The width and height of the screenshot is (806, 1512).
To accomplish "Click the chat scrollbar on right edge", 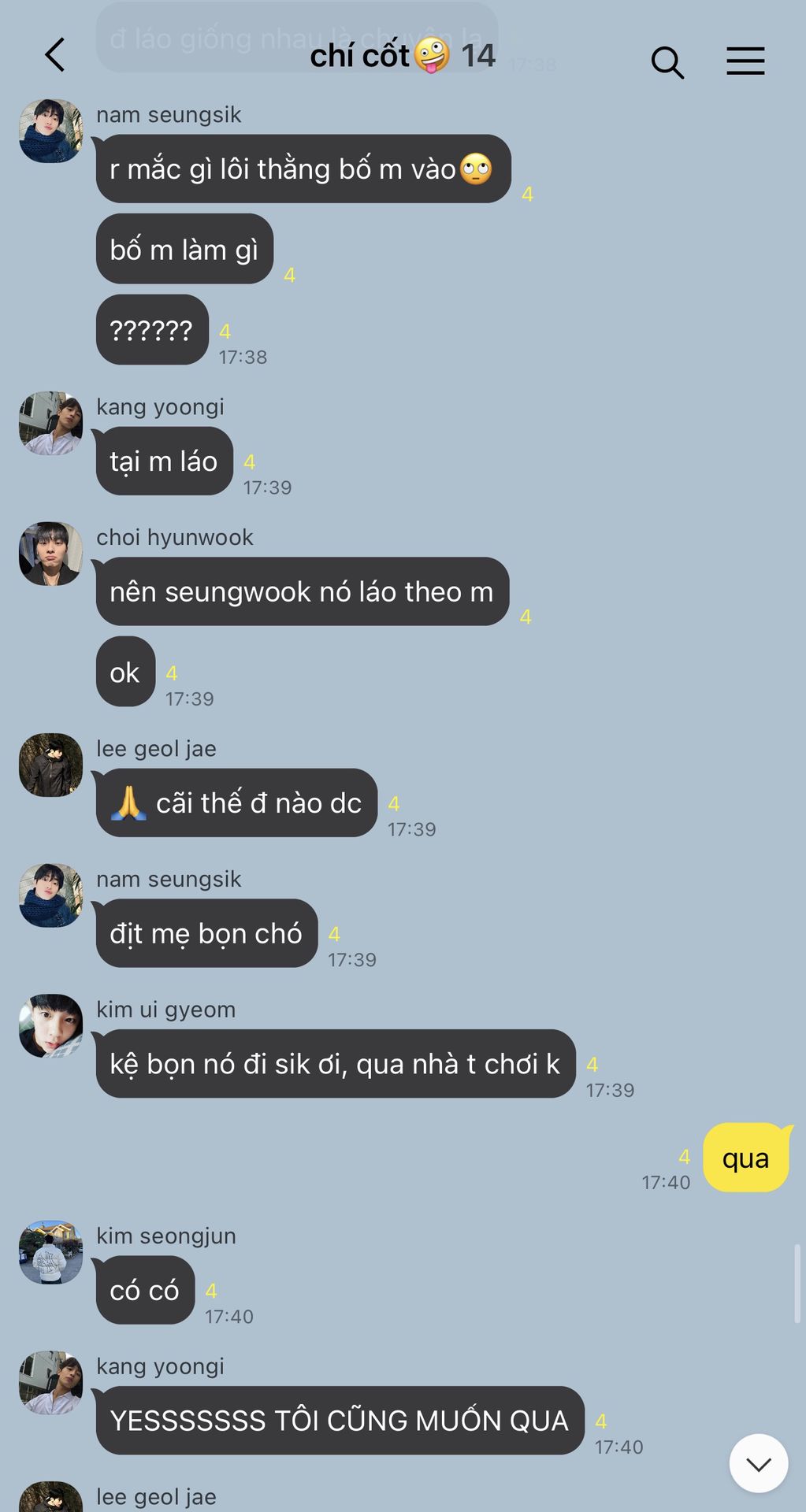I will (797, 1284).
